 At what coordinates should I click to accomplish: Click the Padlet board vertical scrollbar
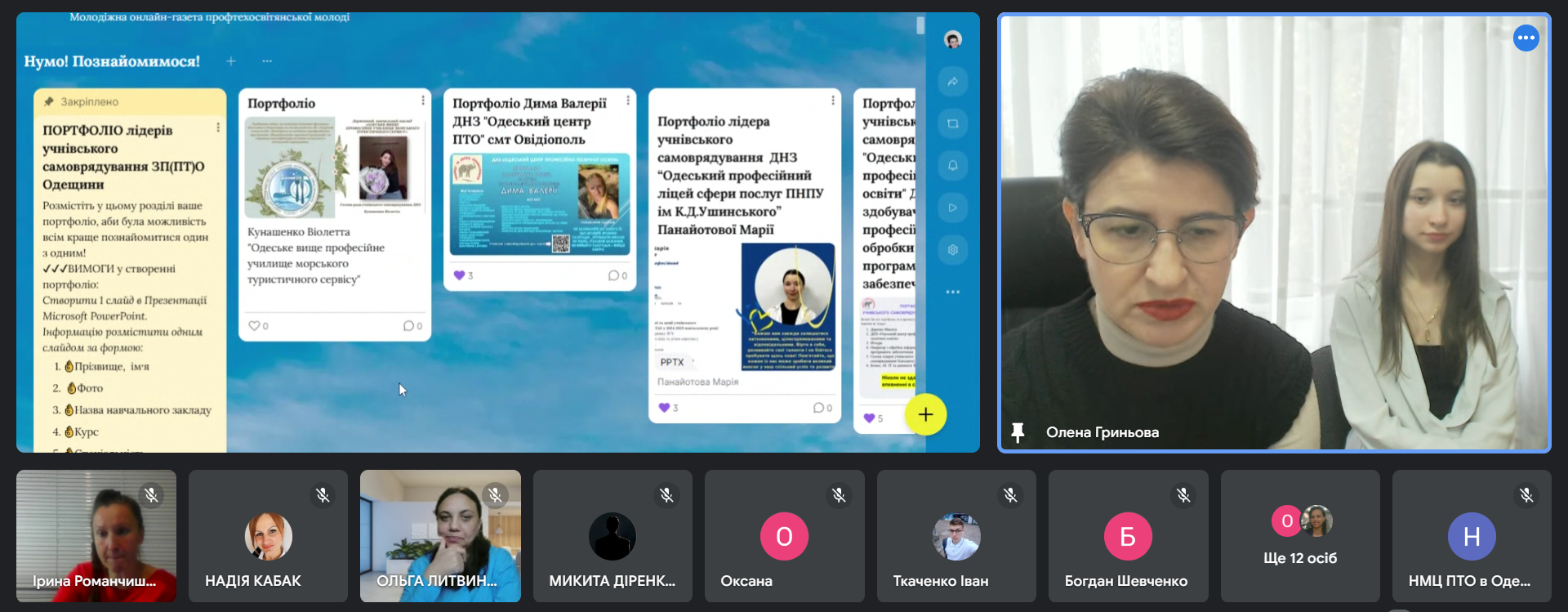coord(920,26)
